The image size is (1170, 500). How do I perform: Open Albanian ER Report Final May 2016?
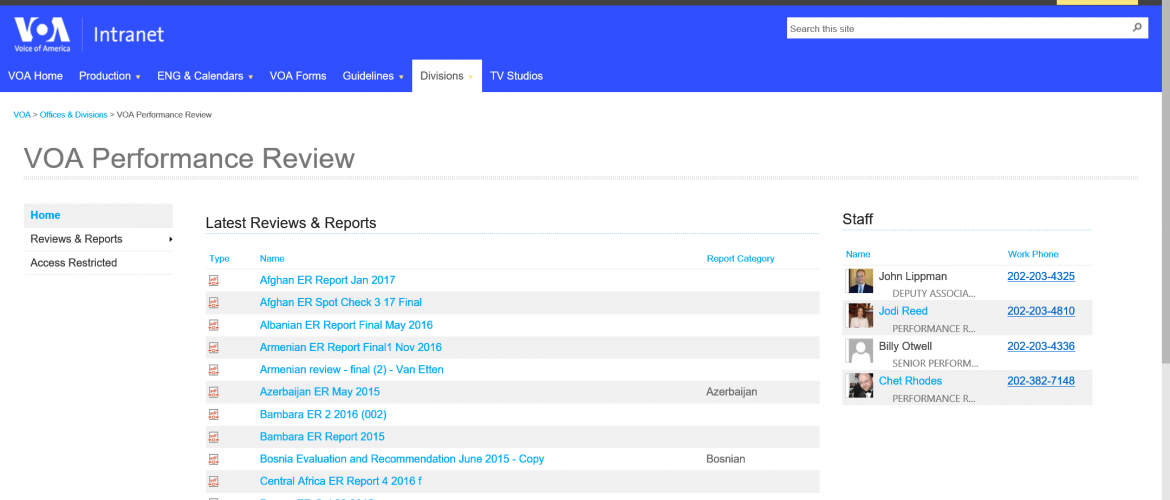[x=346, y=325]
